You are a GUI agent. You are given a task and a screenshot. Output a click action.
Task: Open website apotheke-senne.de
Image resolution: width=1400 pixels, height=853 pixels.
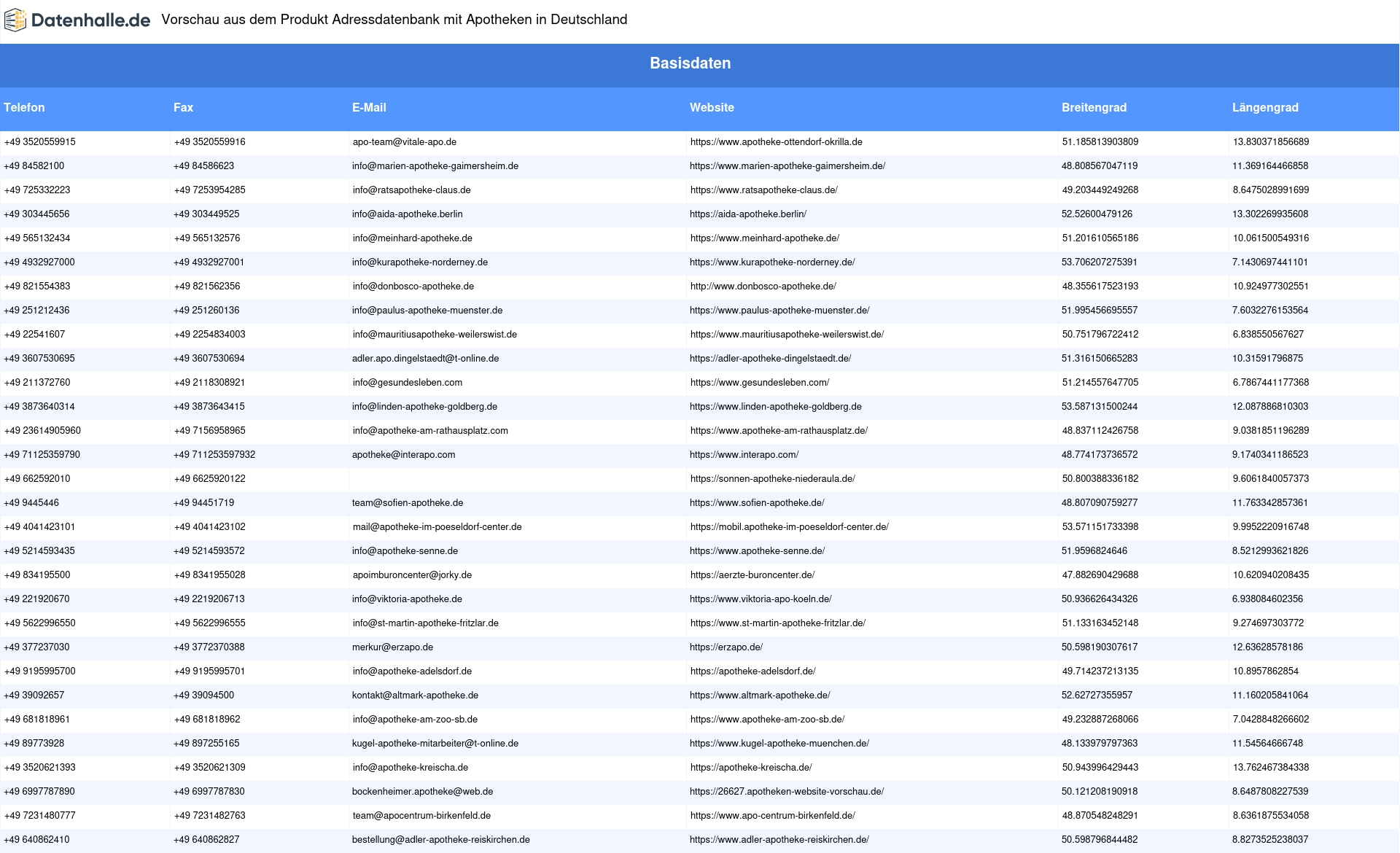click(x=758, y=551)
